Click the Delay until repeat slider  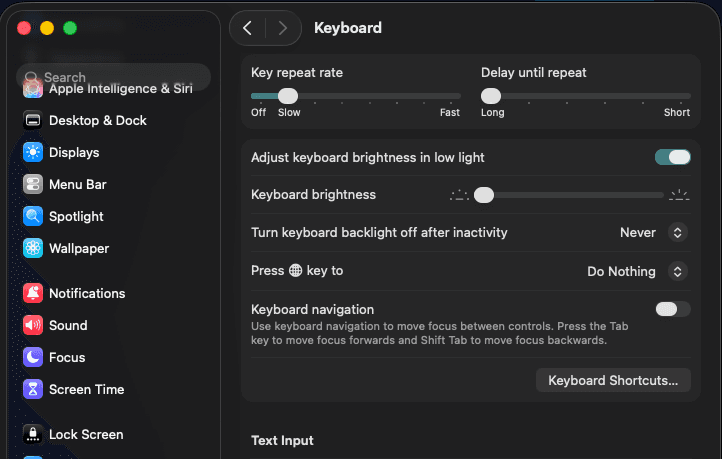586,96
